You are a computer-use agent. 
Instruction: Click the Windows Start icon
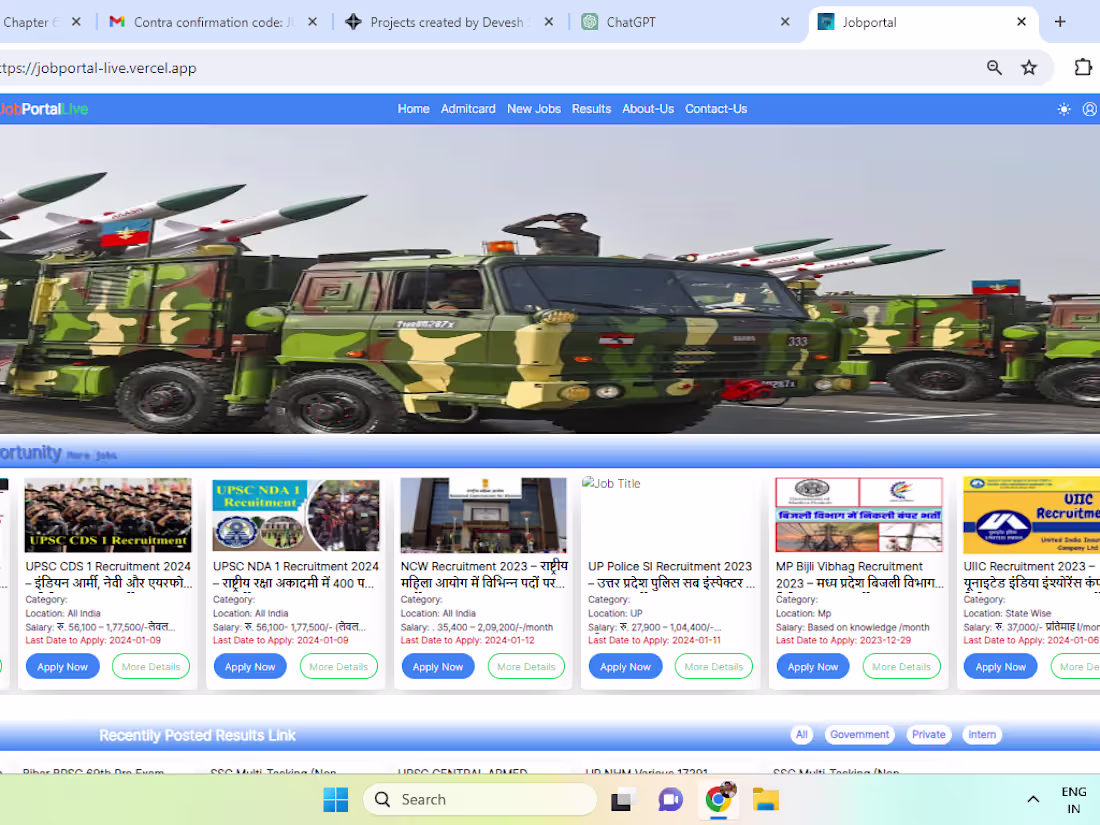pos(335,799)
